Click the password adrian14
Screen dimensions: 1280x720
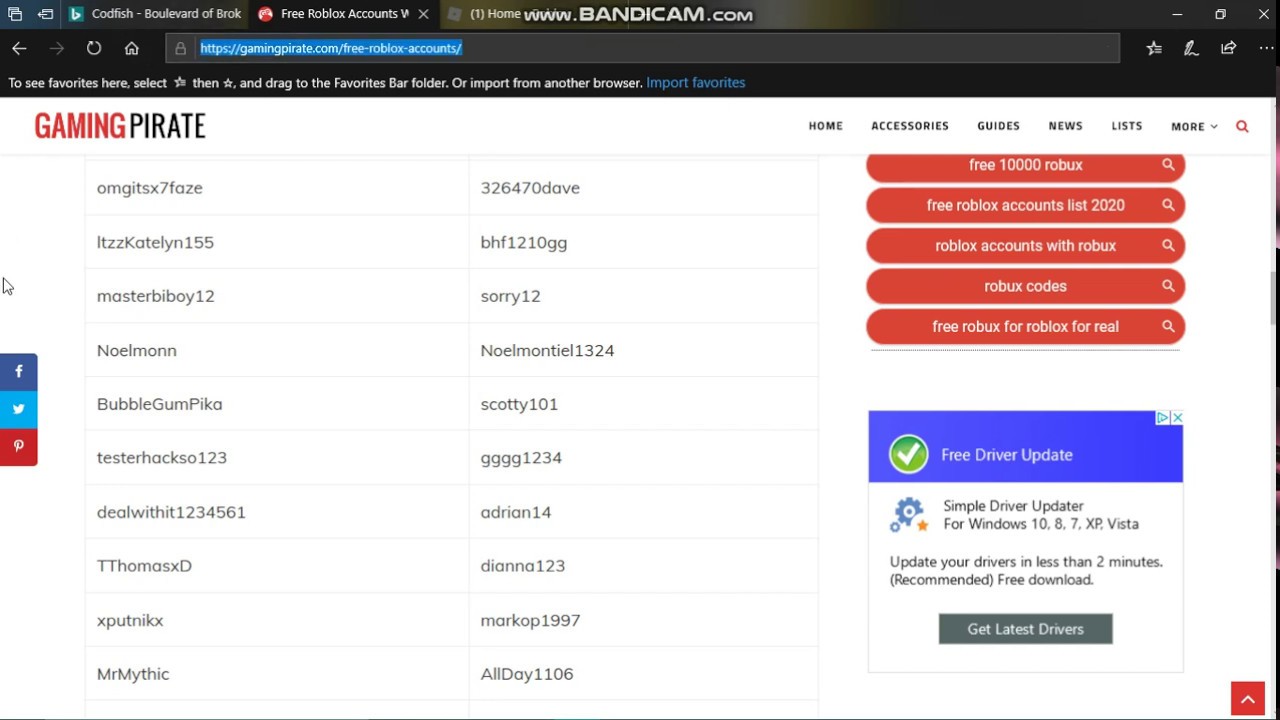(516, 512)
